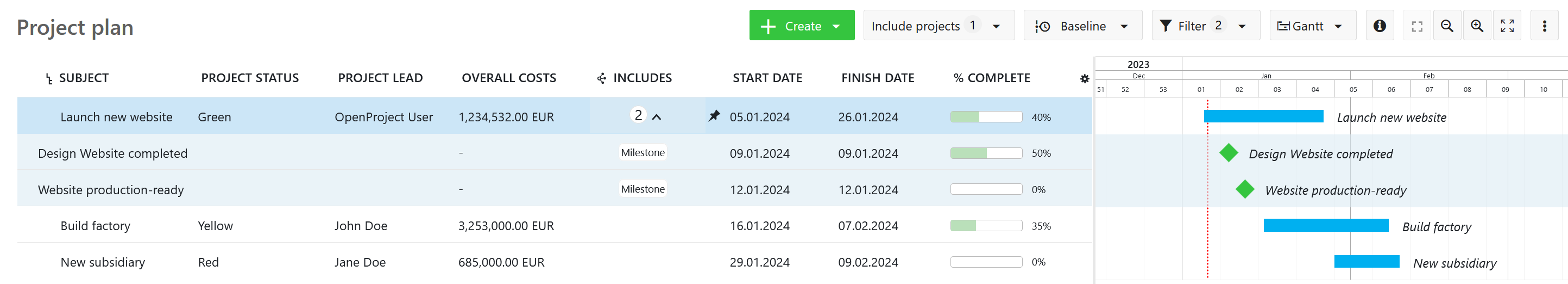
Task: Open the three-dot more menu
Action: pos(1544,26)
